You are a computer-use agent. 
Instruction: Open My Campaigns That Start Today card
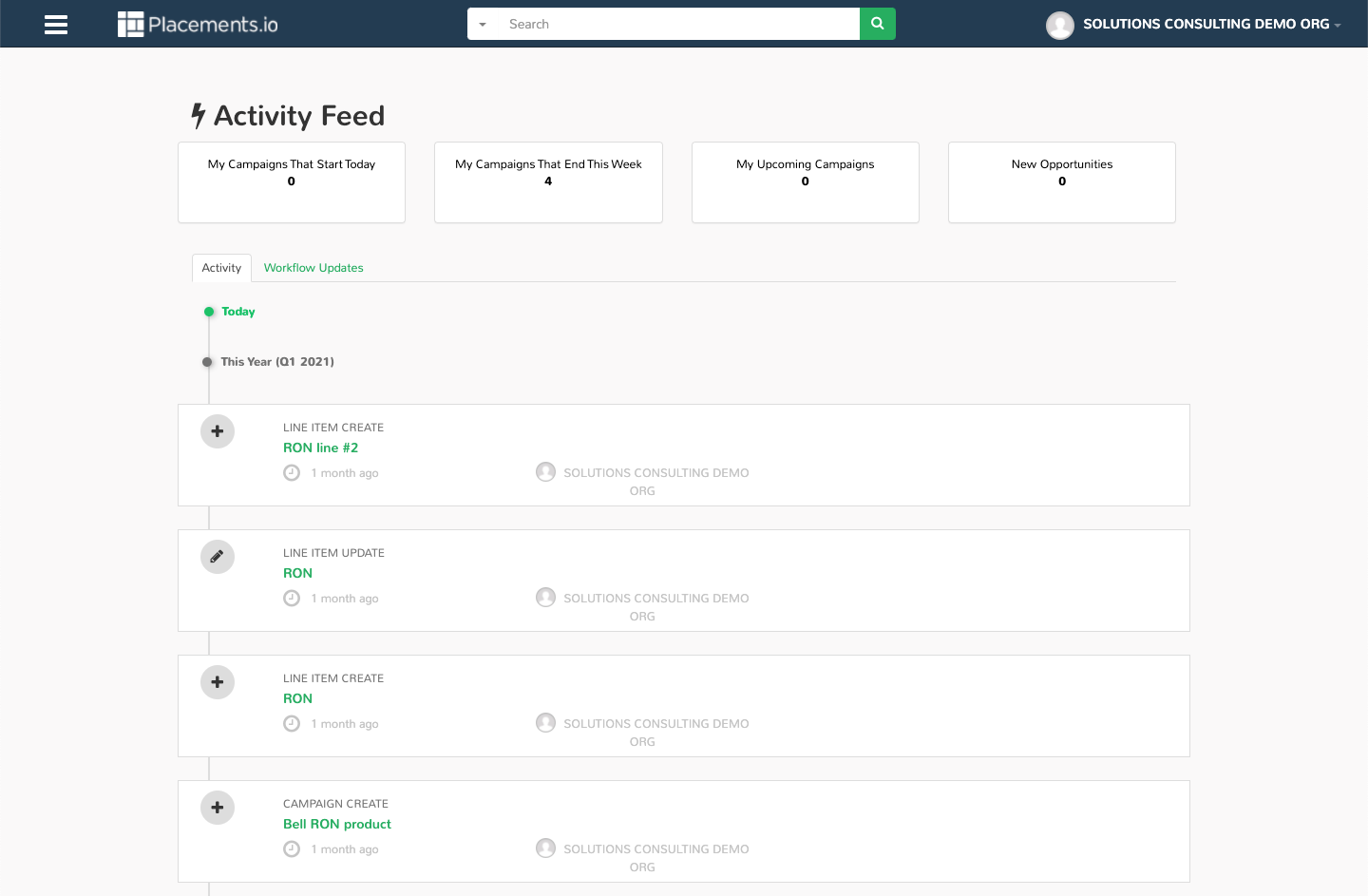coord(292,181)
